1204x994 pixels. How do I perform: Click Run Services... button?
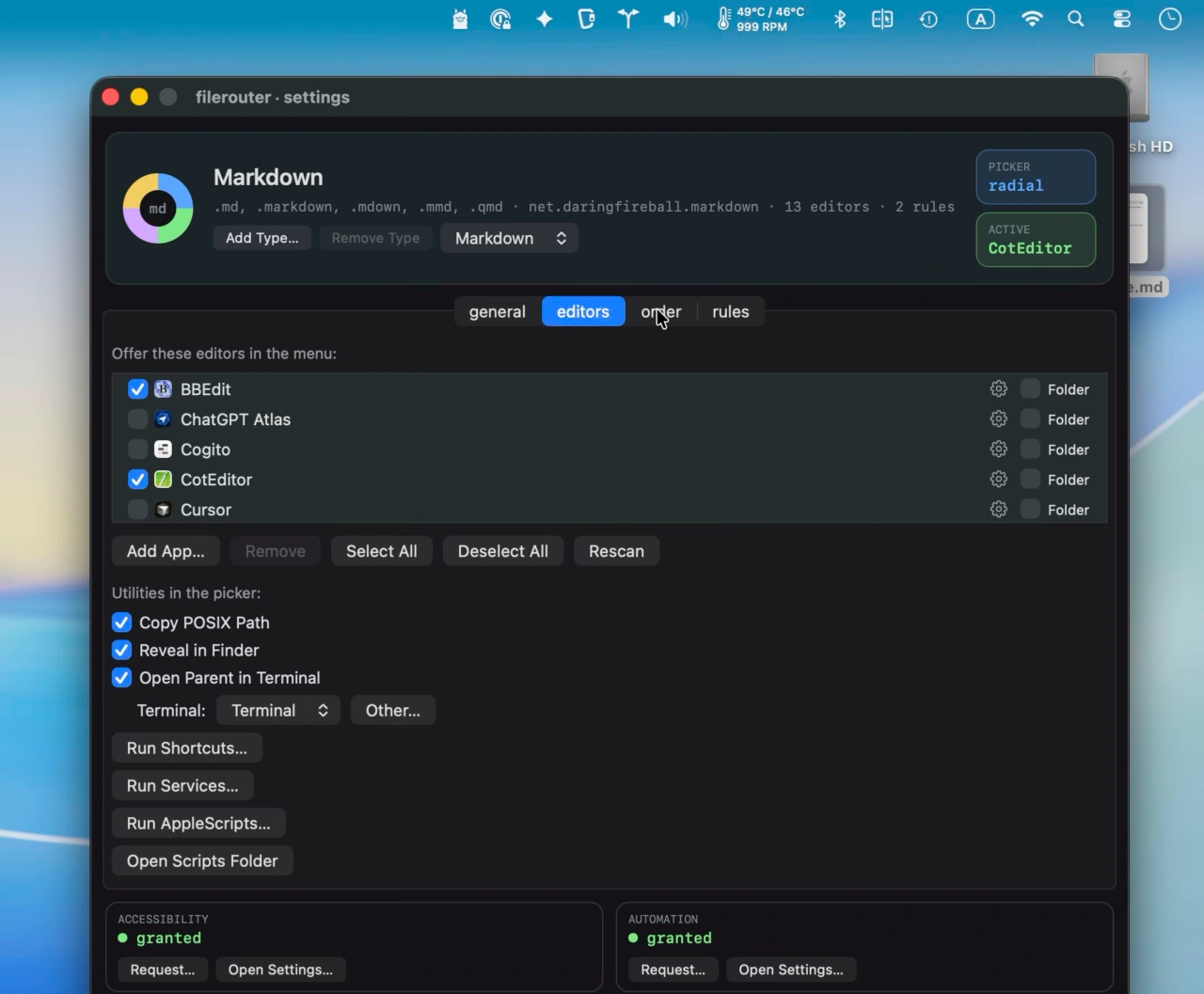tap(182, 786)
